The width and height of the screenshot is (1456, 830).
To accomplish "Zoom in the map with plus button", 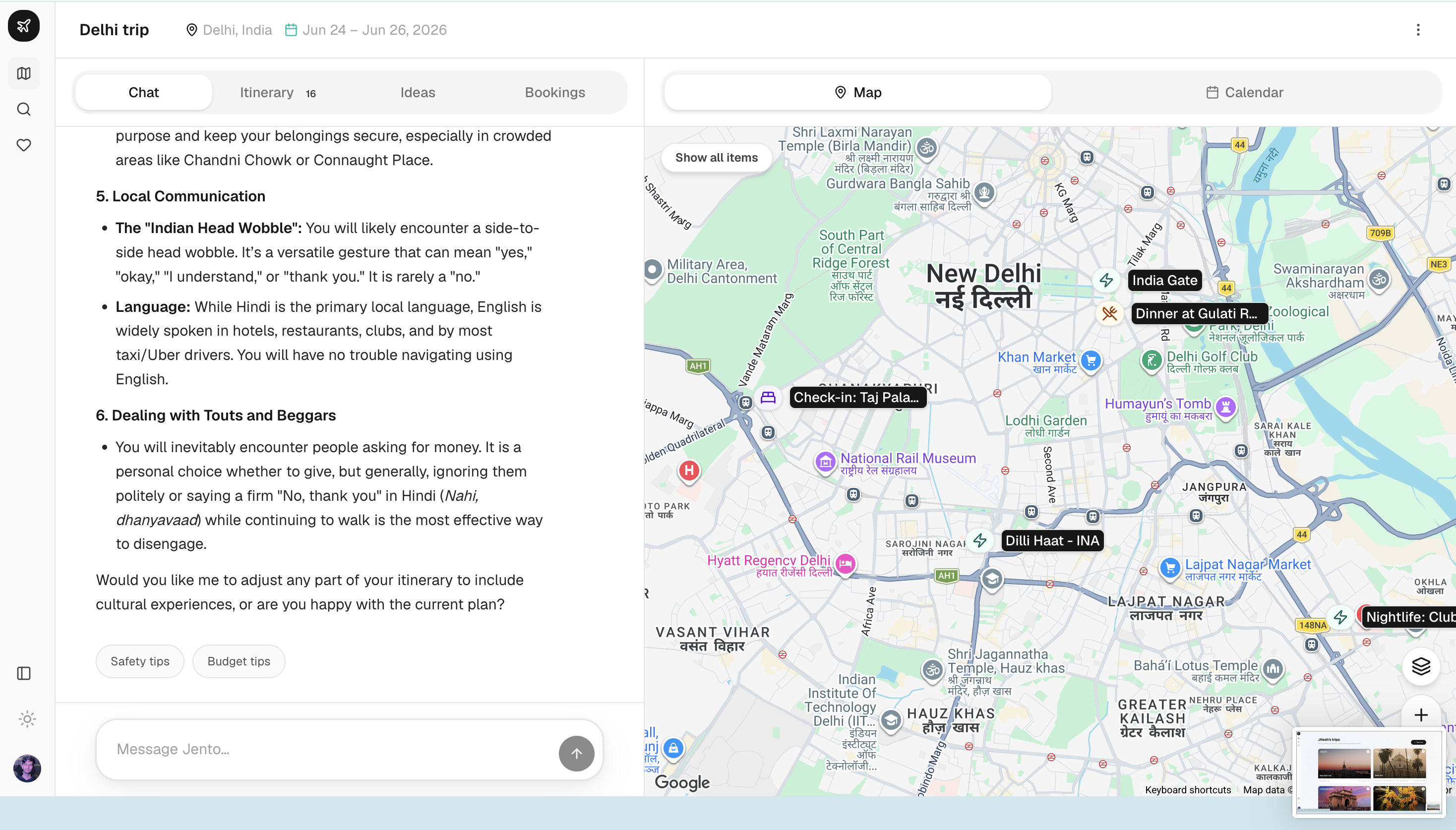I will click(x=1421, y=715).
